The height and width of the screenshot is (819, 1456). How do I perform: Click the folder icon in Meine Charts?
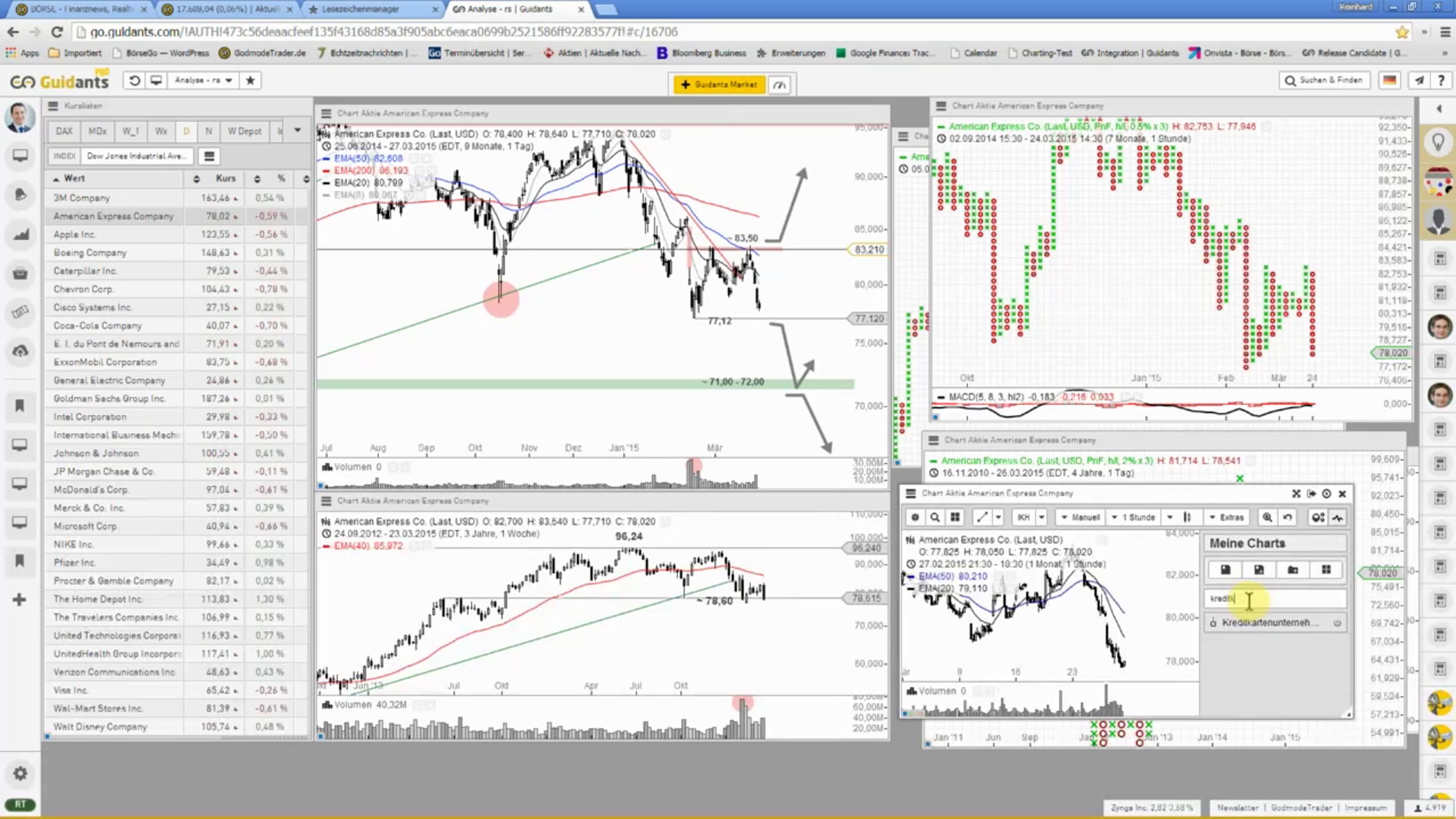pyautogui.click(x=1293, y=570)
